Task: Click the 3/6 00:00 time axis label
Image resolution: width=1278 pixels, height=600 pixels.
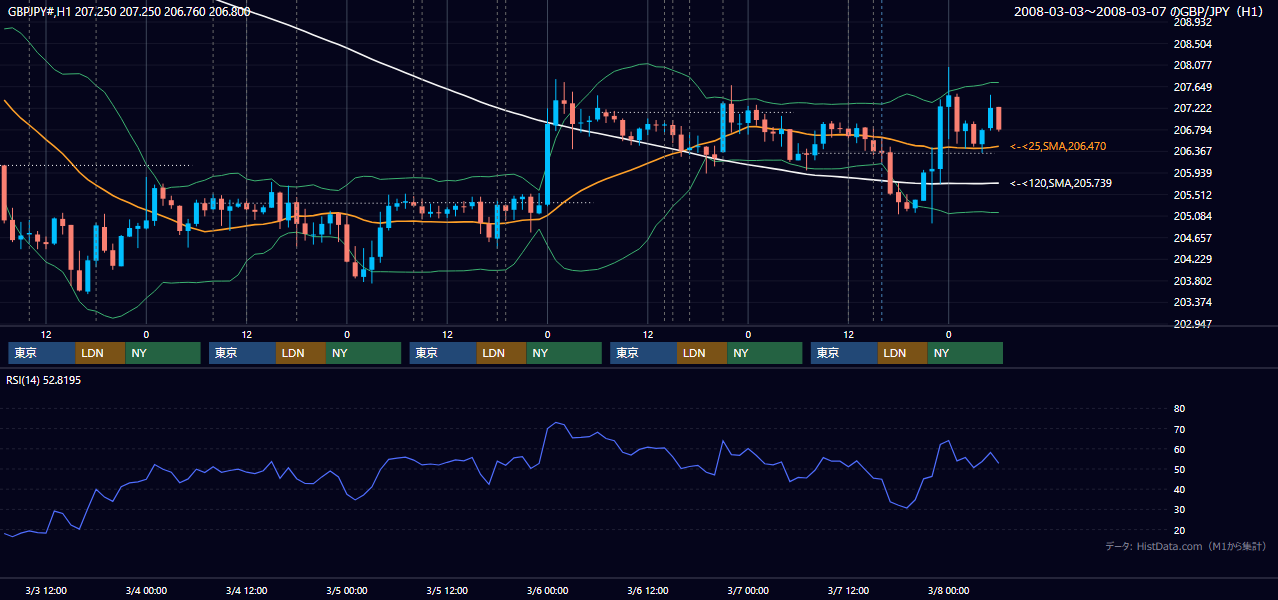Action: click(x=547, y=590)
